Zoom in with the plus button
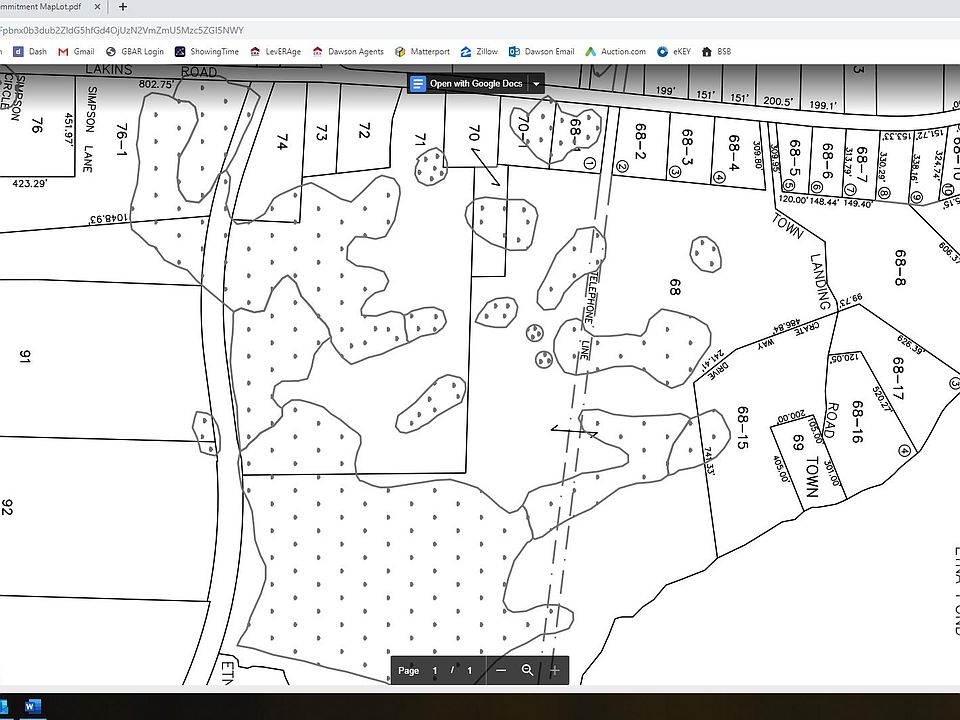960x720 pixels. tap(554, 670)
